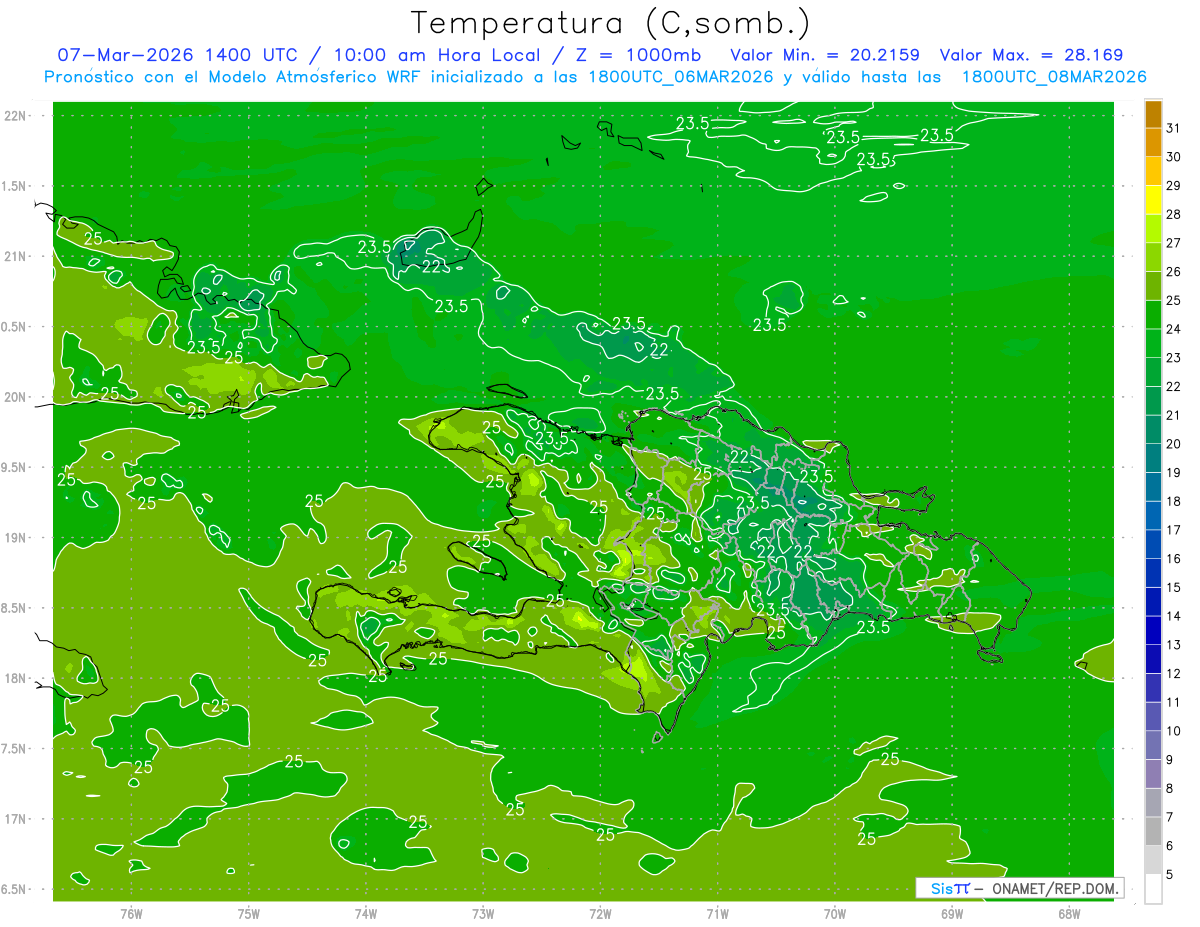Click the "0.5N" latitude axis label
Image resolution: width=1200 pixels, height=927 pixels.
14,327
